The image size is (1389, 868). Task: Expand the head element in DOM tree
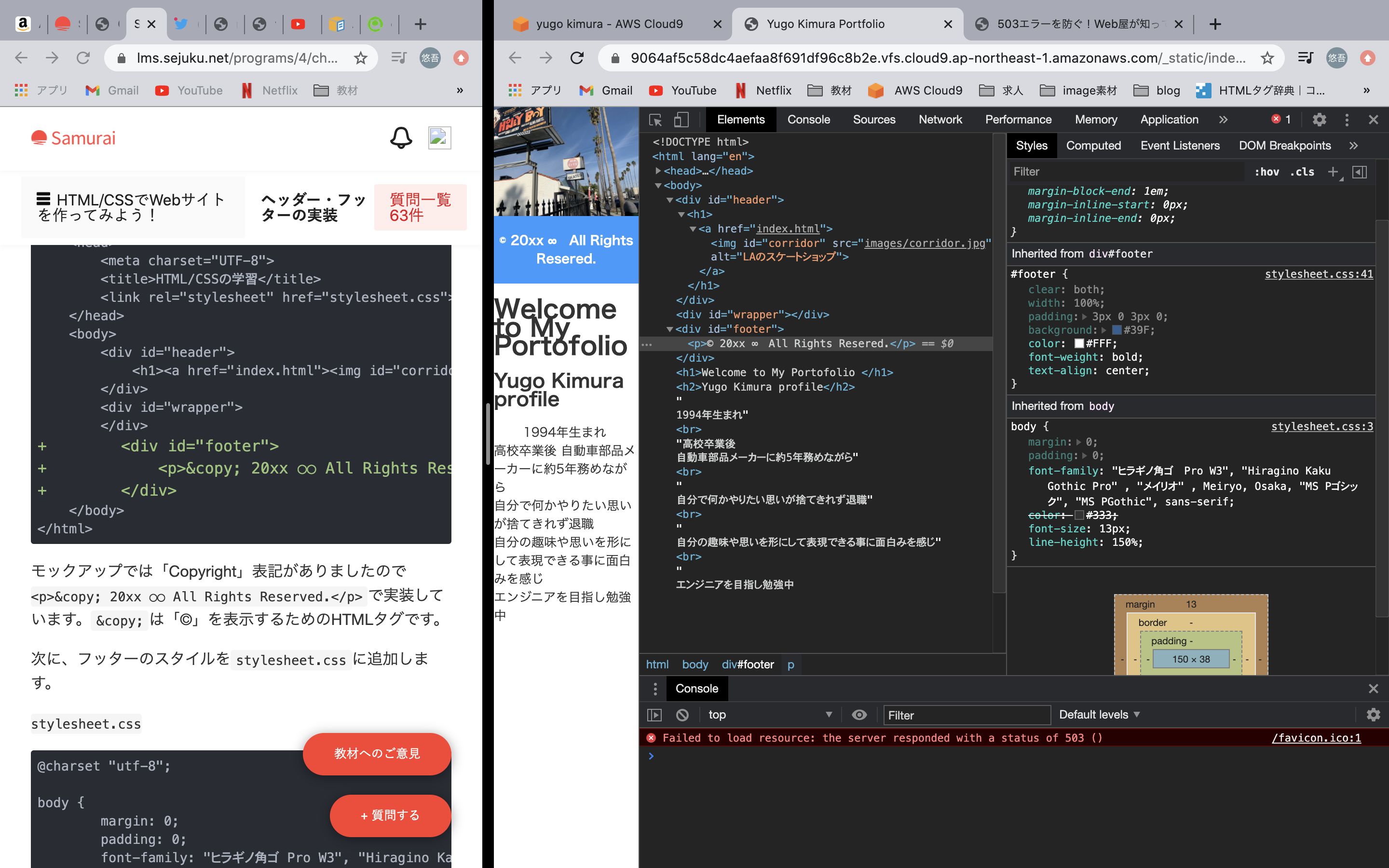point(658,171)
